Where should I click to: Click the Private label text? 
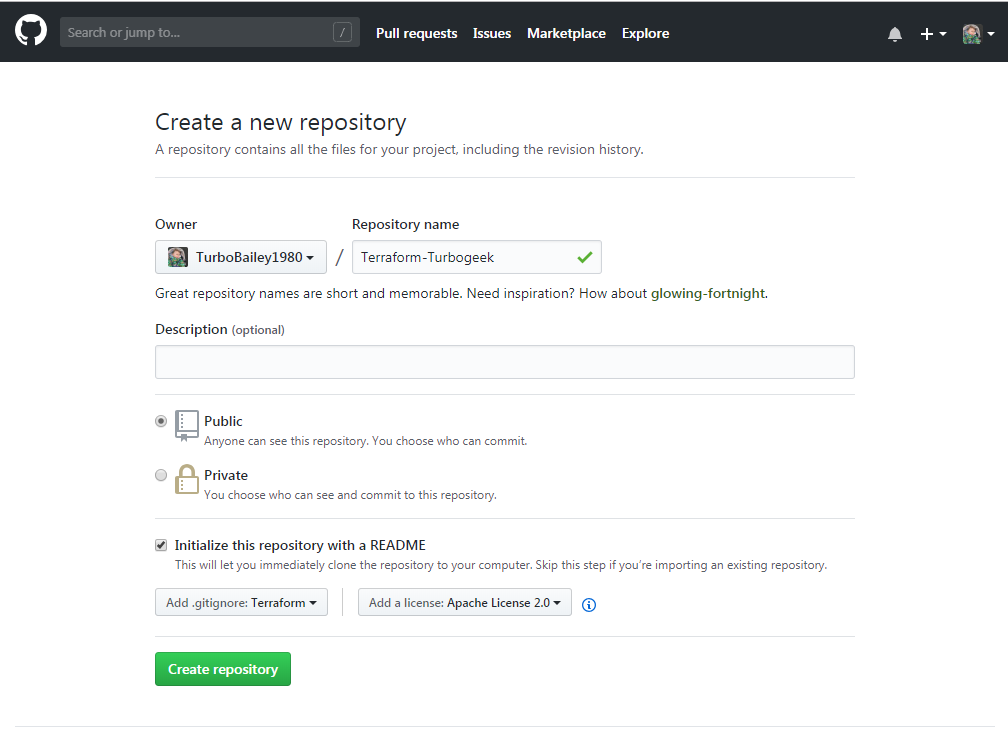pyautogui.click(x=226, y=475)
